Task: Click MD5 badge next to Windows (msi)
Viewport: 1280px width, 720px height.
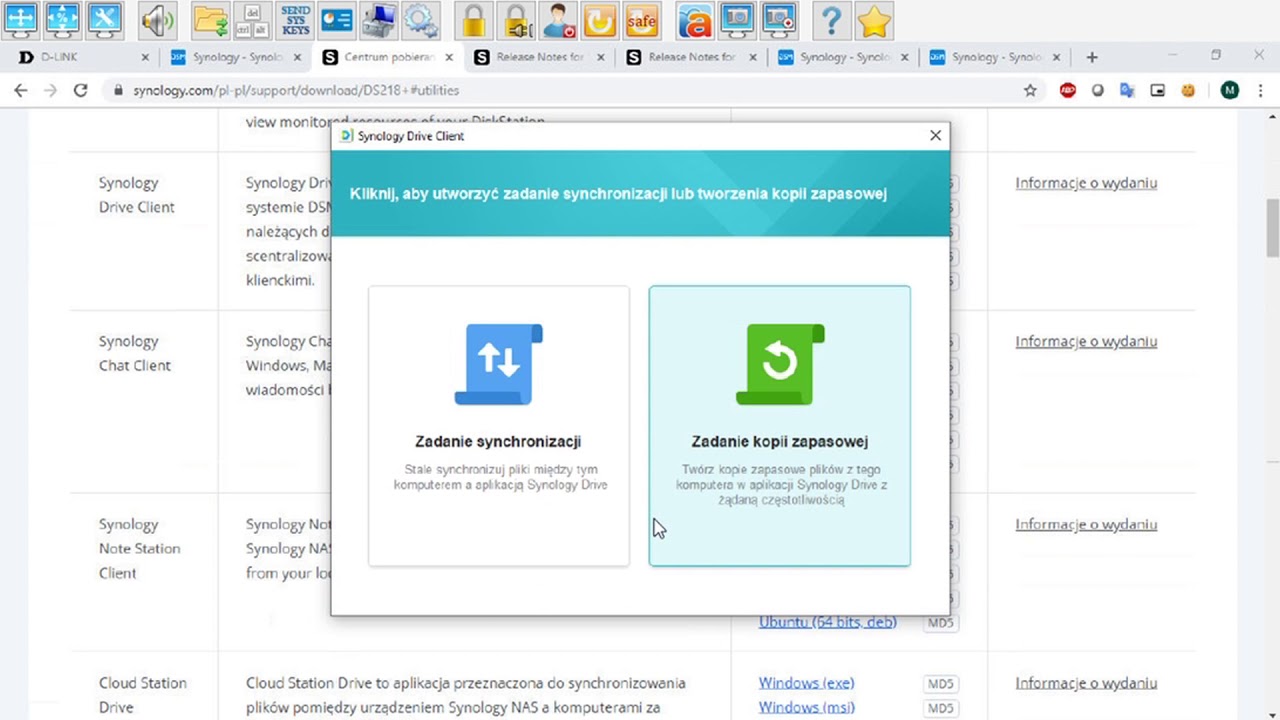Action: point(940,708)
